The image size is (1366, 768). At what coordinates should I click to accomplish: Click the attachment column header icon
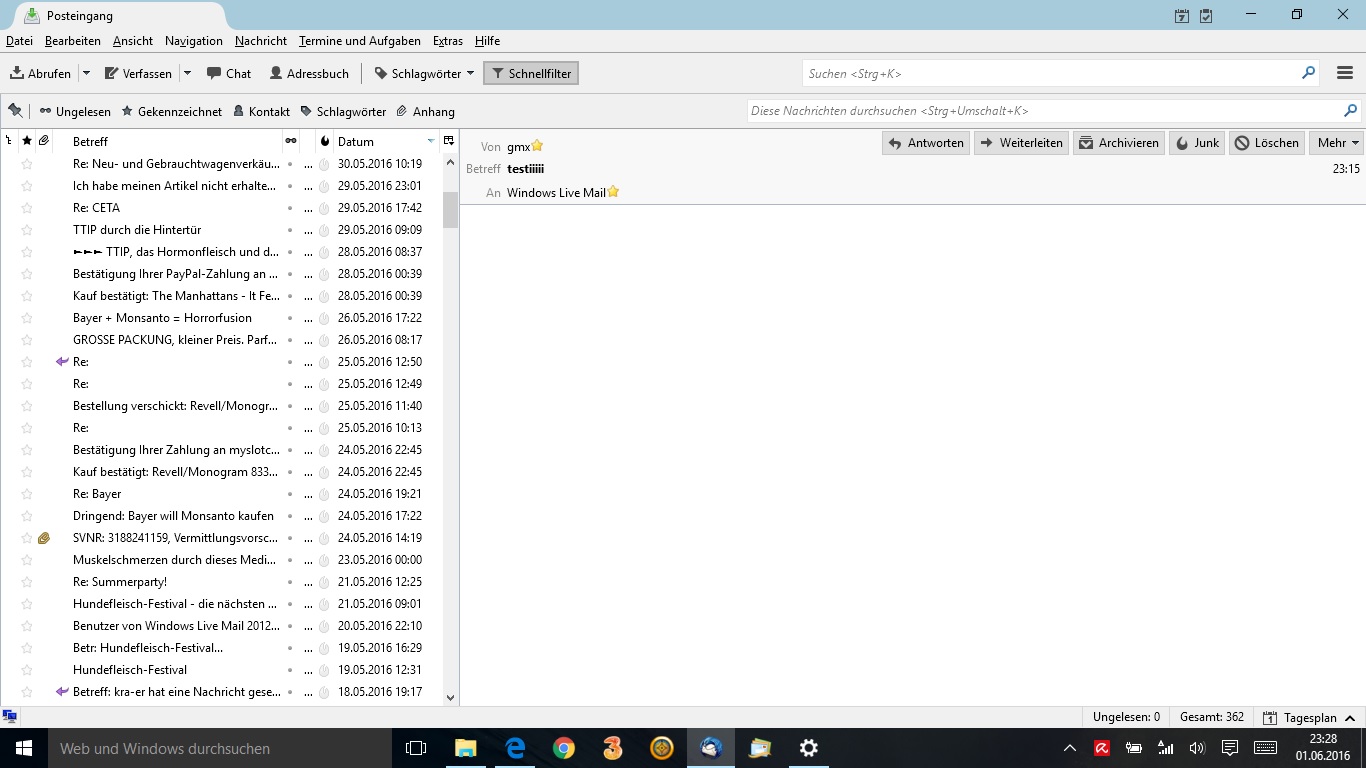(x=44, y=141)
